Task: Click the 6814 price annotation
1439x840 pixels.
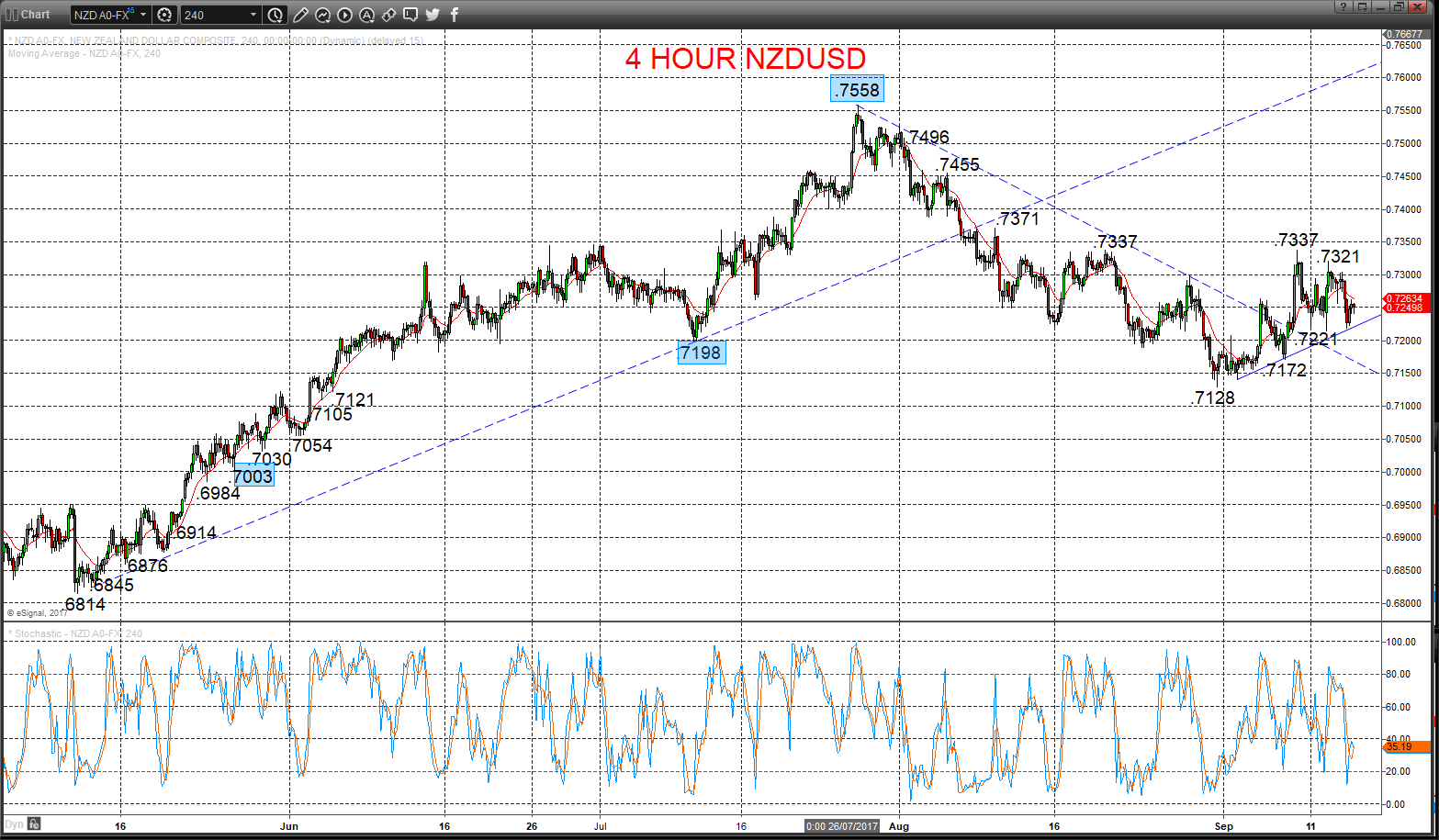Action: 84,604
